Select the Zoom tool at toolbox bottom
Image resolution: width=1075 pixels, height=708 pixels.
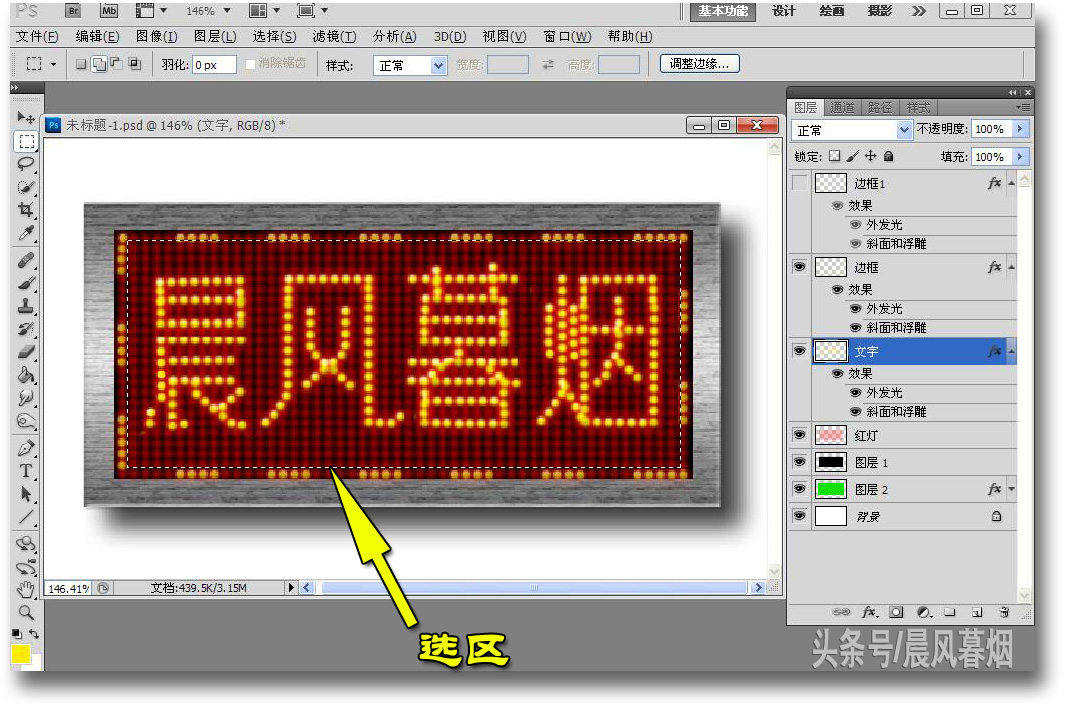pyautogui.click(x=25, y=608)
